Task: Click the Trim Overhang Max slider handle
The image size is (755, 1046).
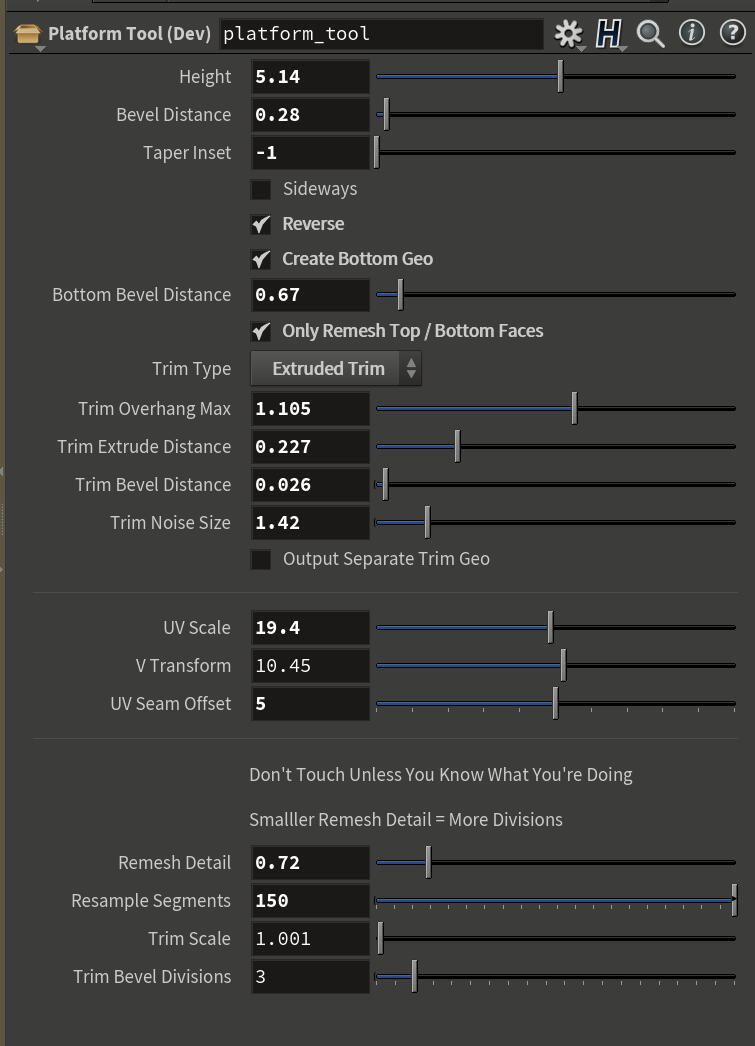Action: tap(575, 408)
